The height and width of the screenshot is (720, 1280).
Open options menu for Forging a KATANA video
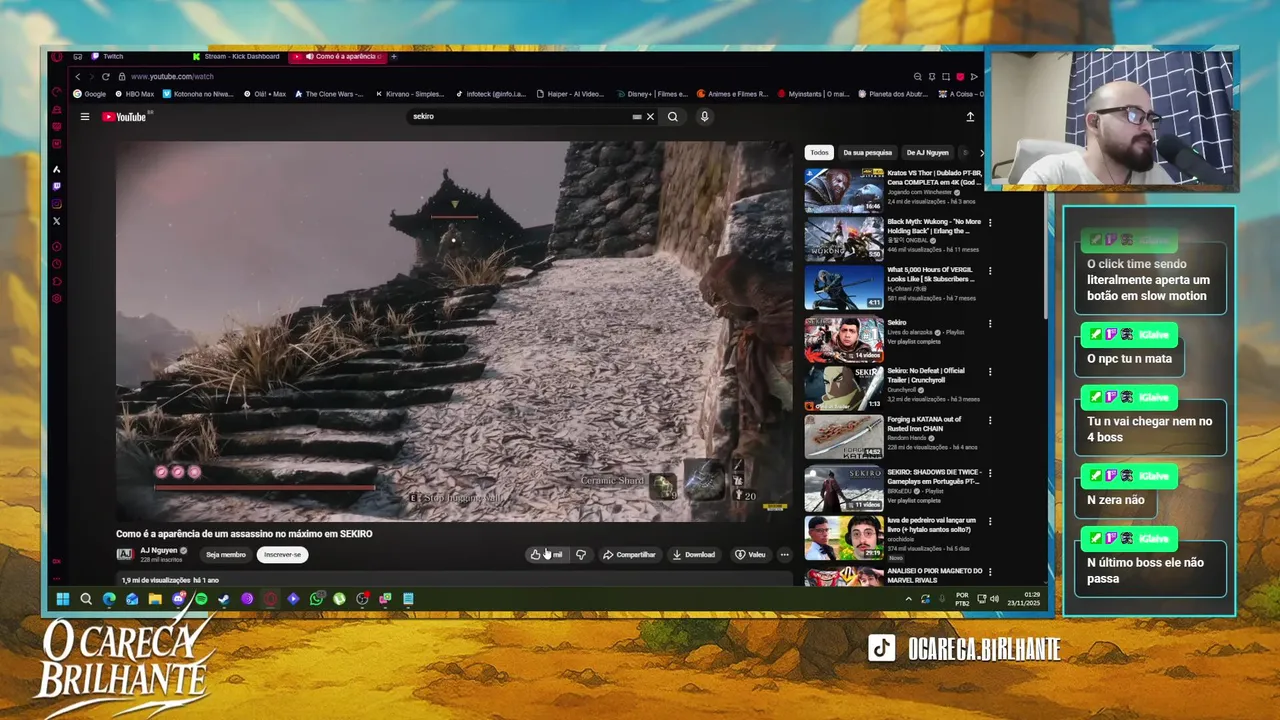990,421
